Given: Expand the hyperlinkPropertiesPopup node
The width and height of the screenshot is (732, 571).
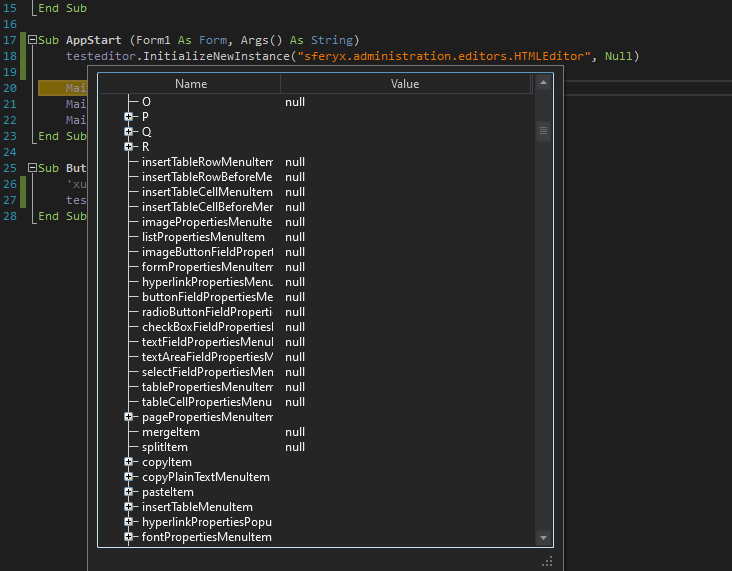Looking at the screenshot, I should 128,522.
